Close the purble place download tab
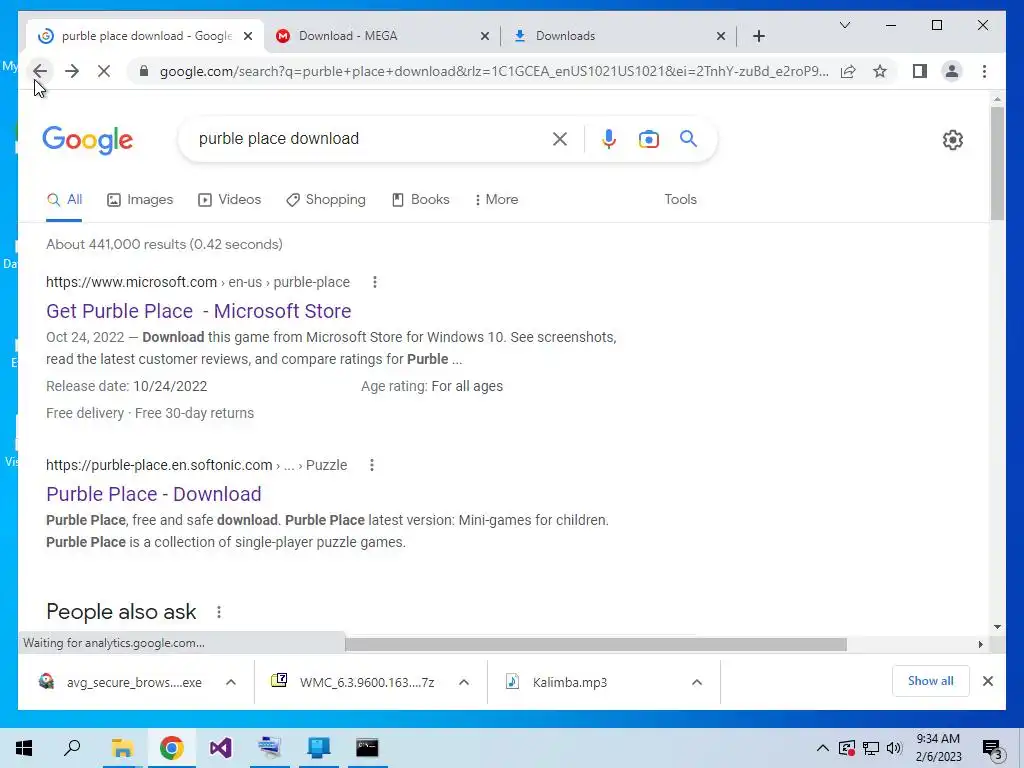The image size is (1024, 768). click(x=248, y=36)
